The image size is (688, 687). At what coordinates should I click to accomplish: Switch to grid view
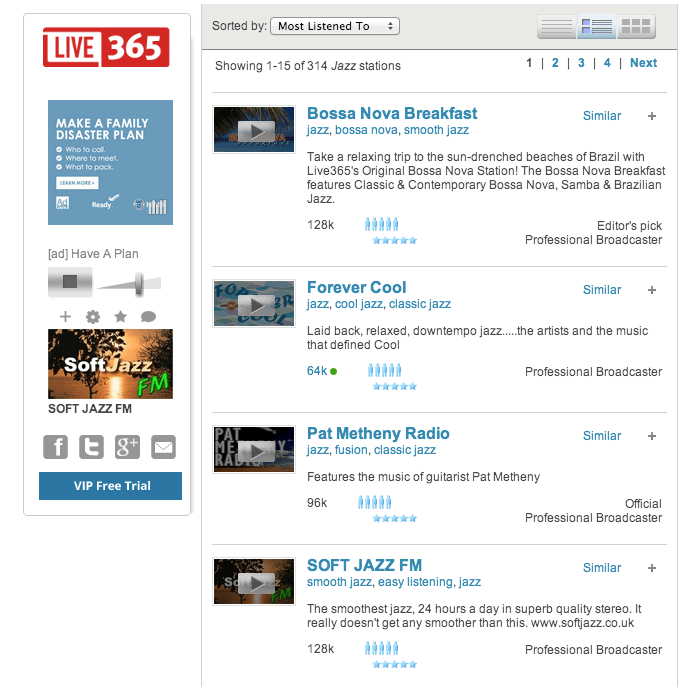tap(636, 26)
